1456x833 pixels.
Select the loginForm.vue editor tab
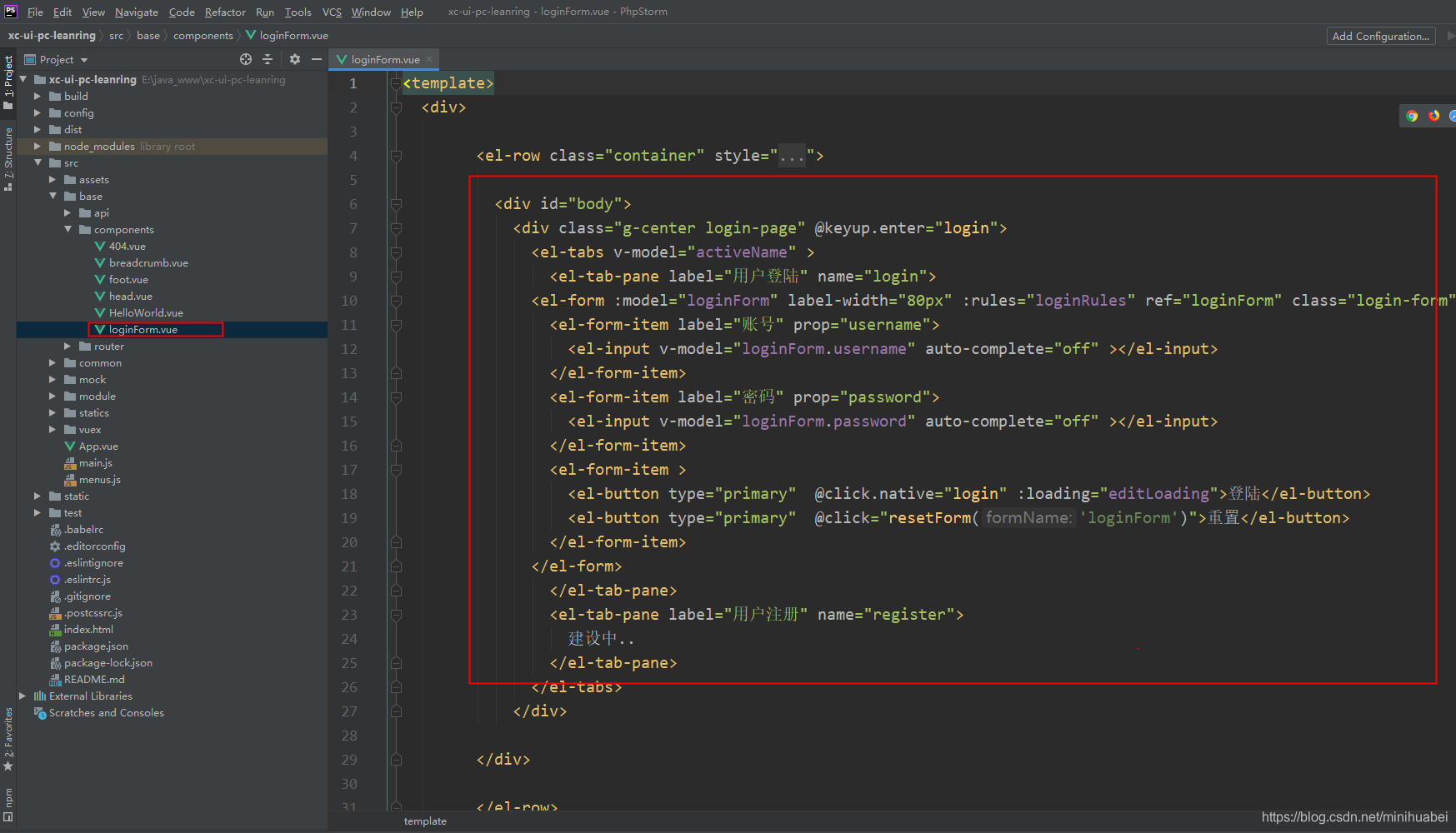[383, 59]
